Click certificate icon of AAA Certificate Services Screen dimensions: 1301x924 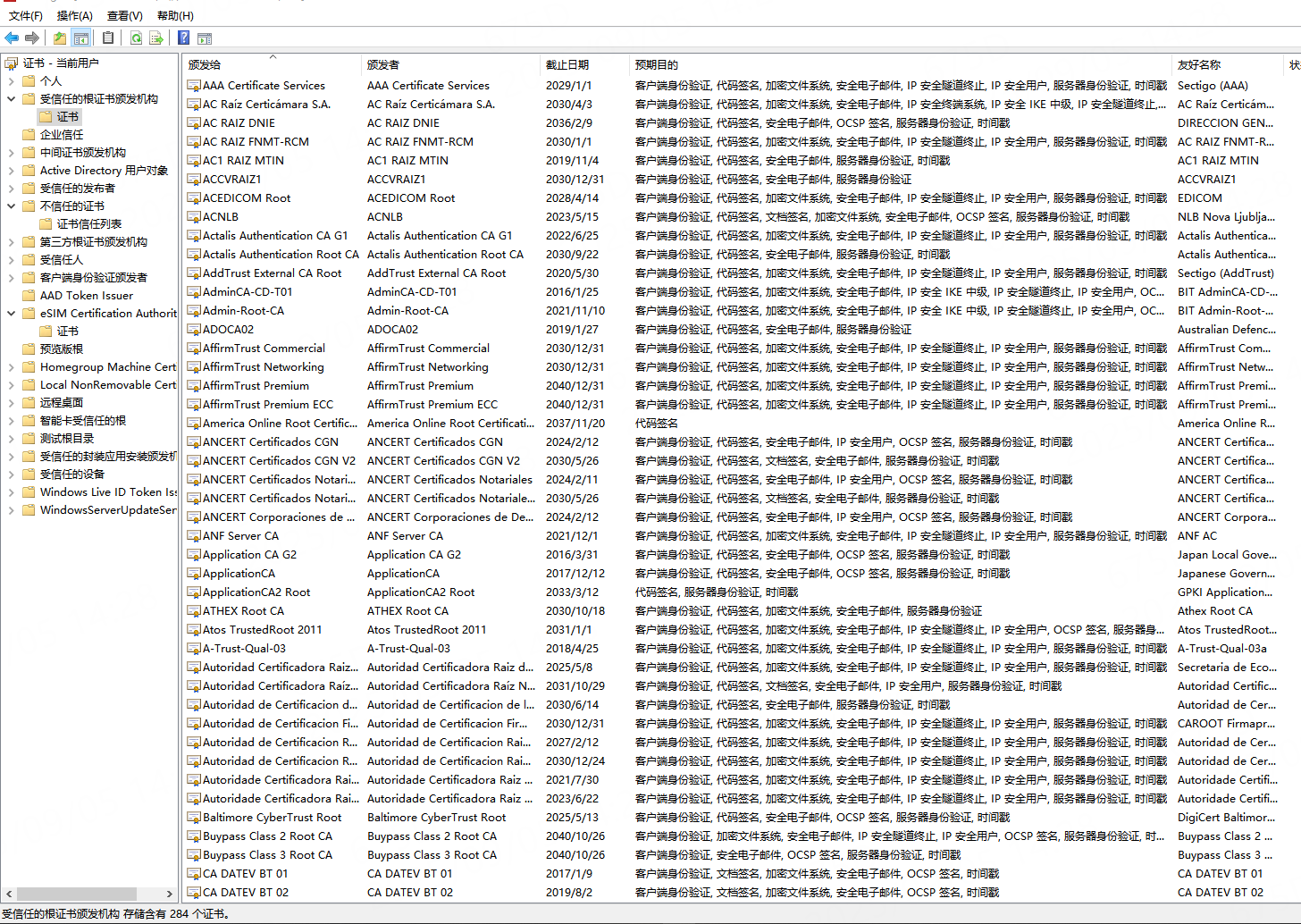194,86
